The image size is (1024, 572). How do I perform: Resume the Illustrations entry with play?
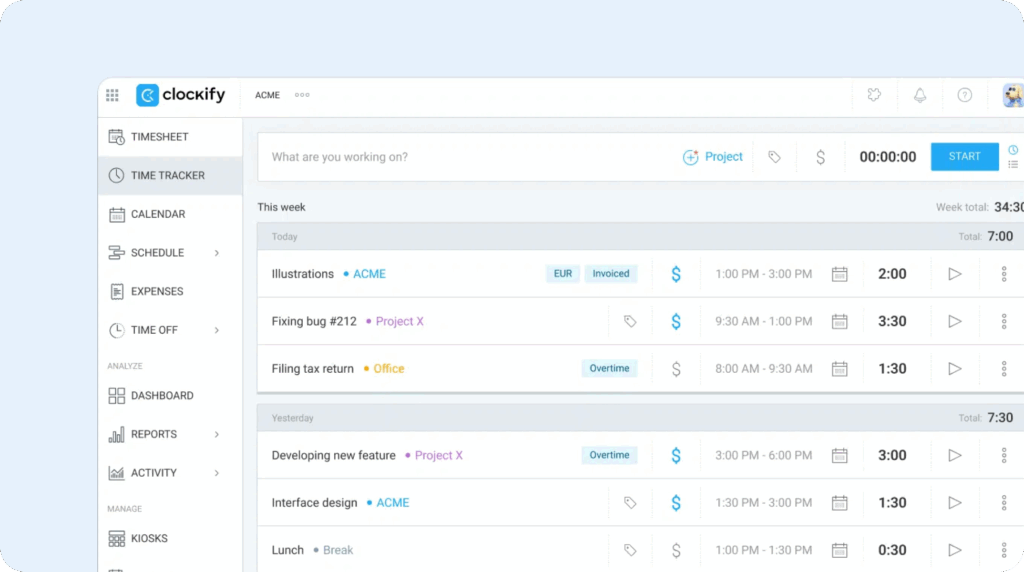pos(955,274)
